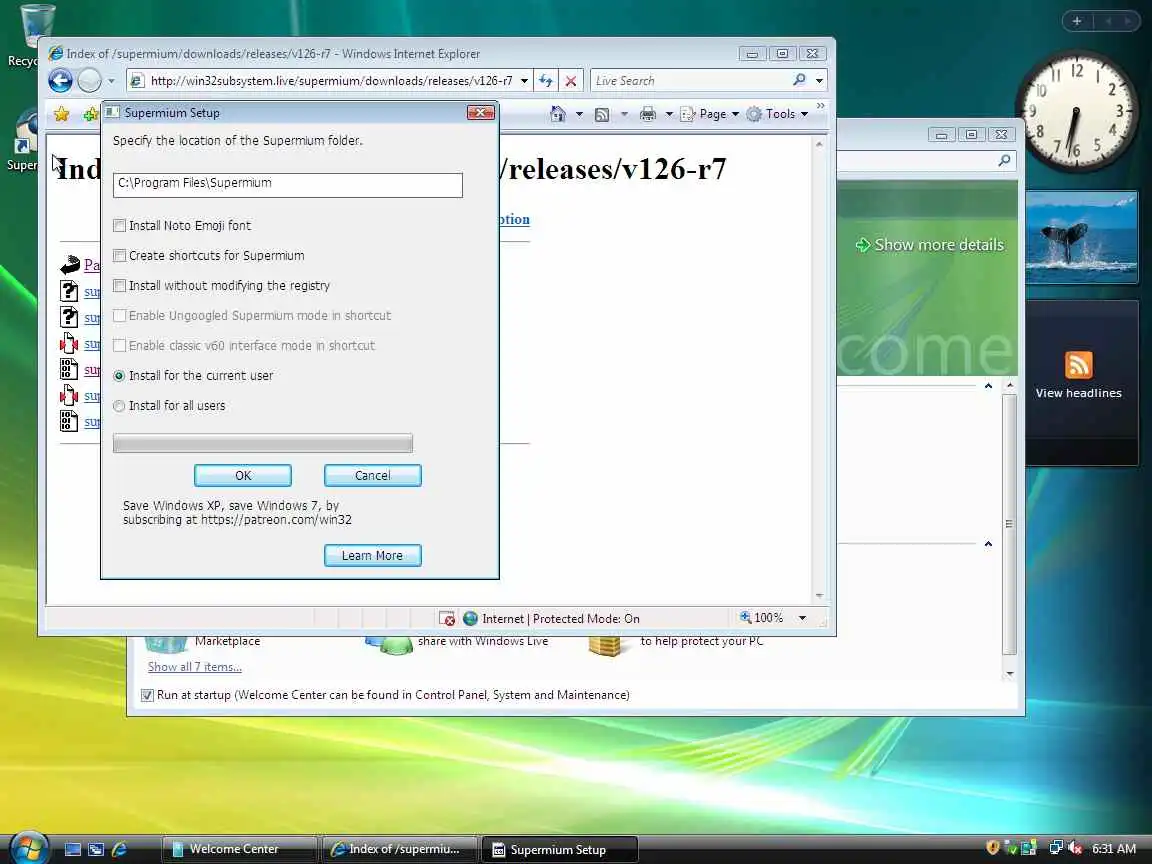Open the Tools menu
Image resolution: width=1152 pixels, height=864 pixels.
click(x=777, y=114)
